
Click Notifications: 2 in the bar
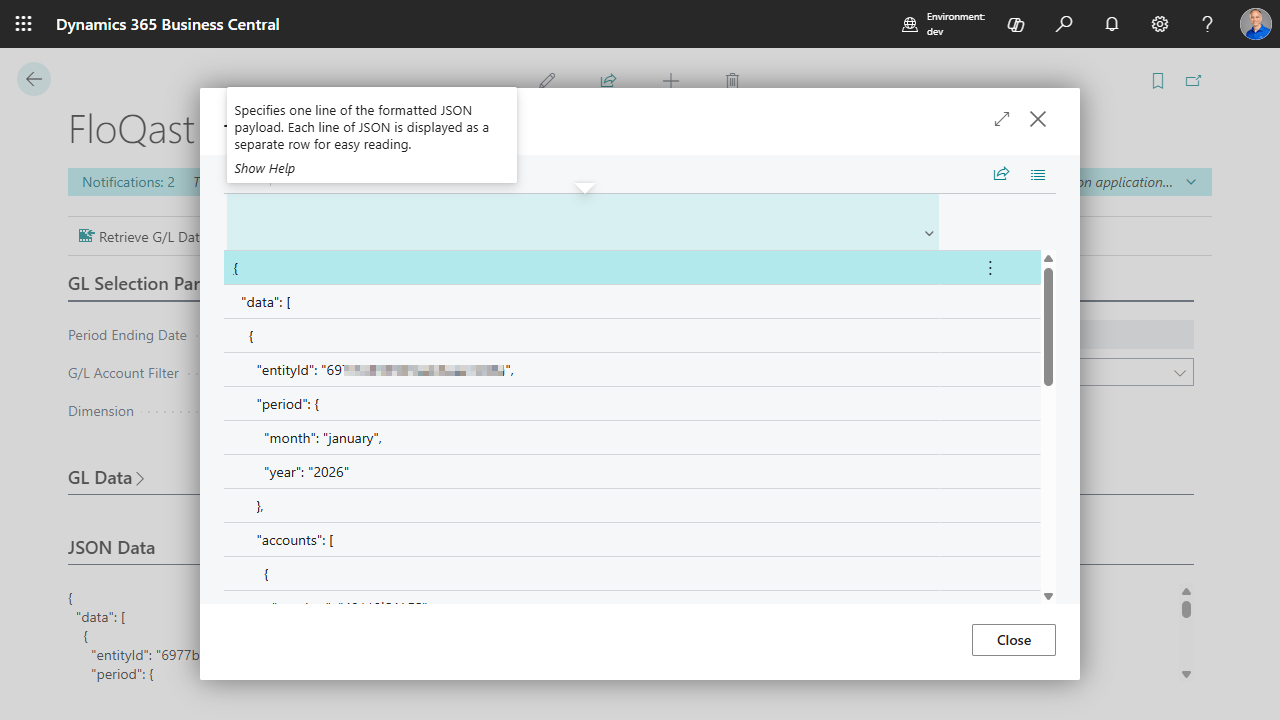tap(128, 182)
